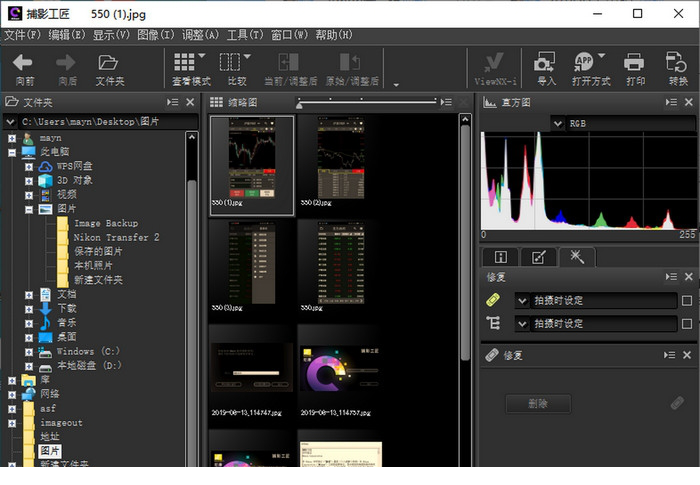Click the 转换 convert icon
This screenshot has height=485, width=700.
click(x=678, y=63)
